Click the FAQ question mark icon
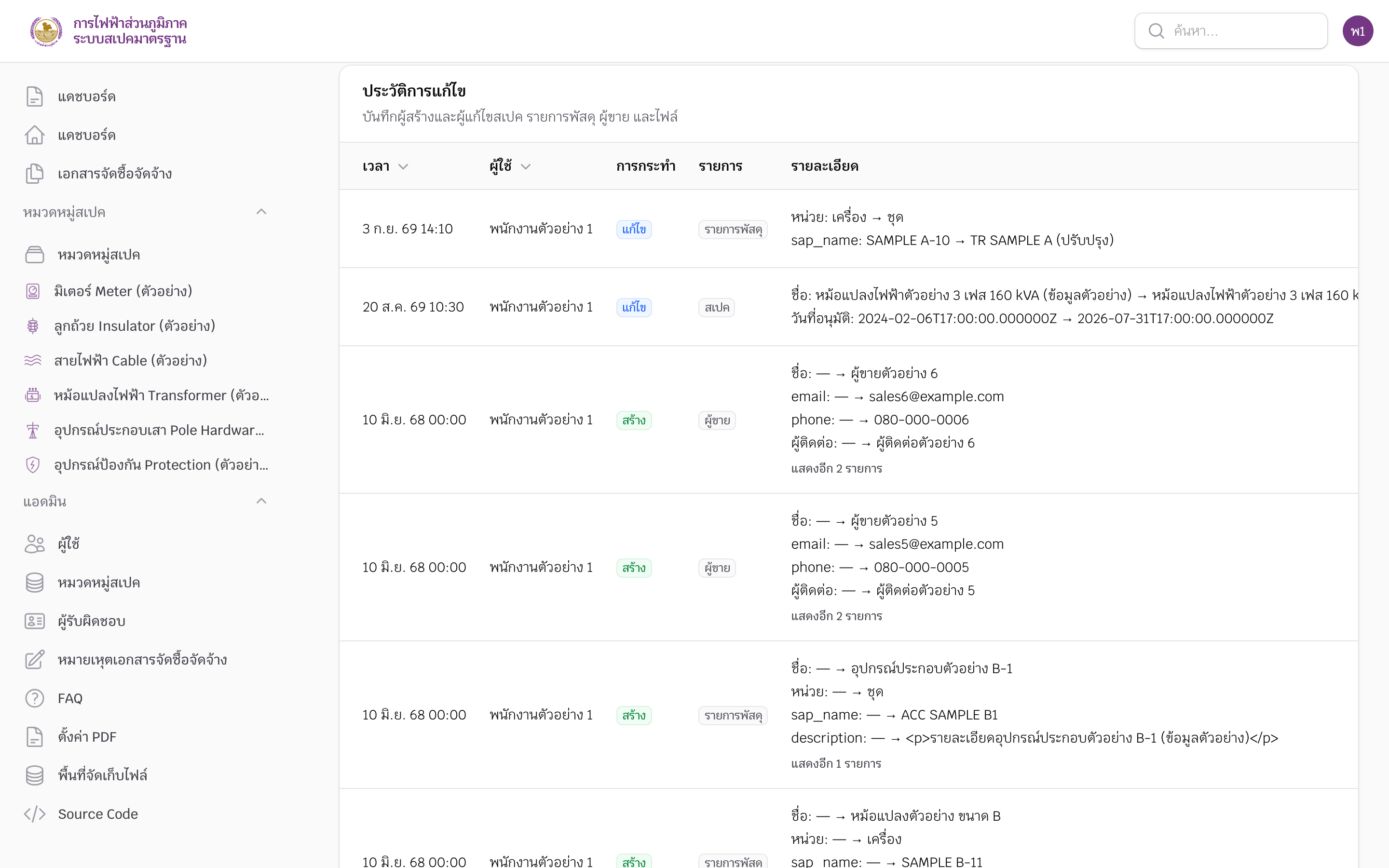 [34, 698]
